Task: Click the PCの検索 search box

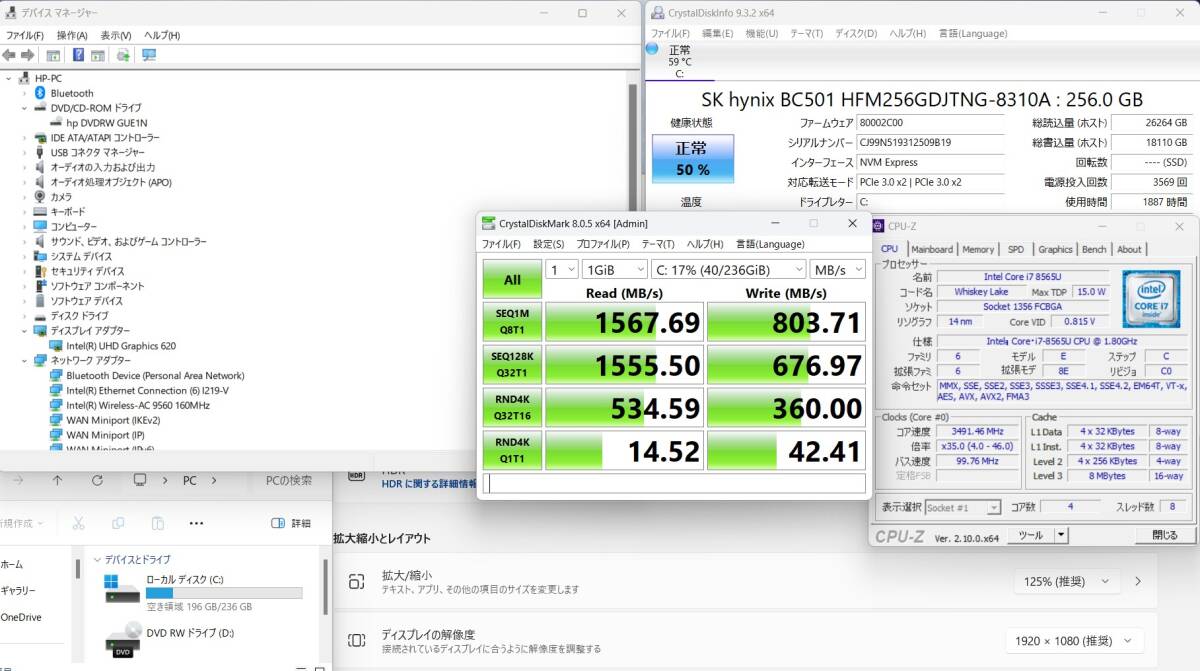Action: click(289, 480)
